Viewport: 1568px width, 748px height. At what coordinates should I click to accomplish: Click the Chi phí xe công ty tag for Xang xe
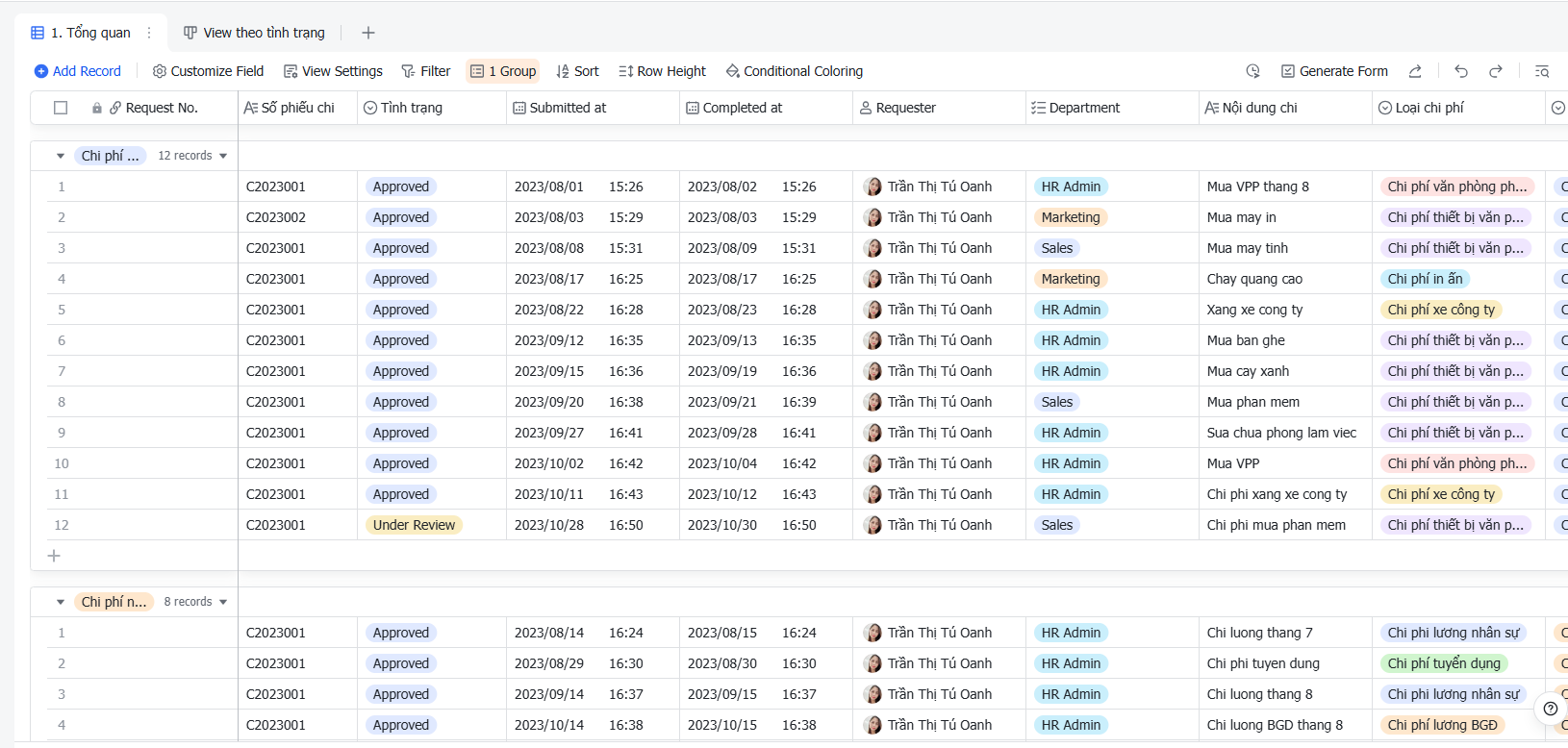point(1441,310)
